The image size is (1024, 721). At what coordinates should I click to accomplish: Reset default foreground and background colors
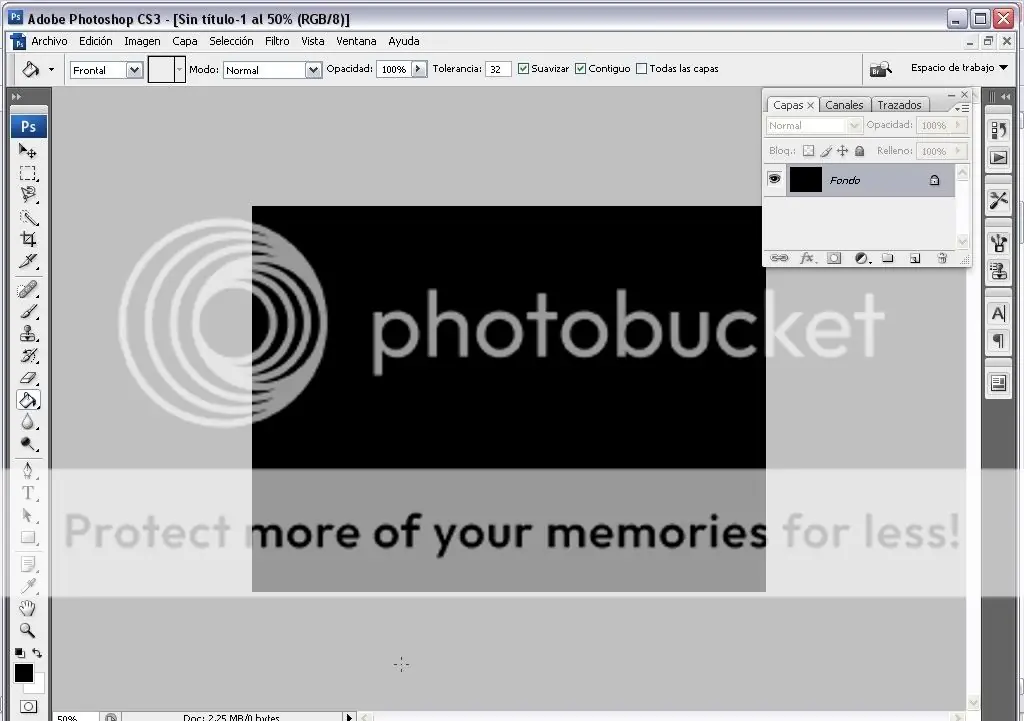[x=20, y=652]
